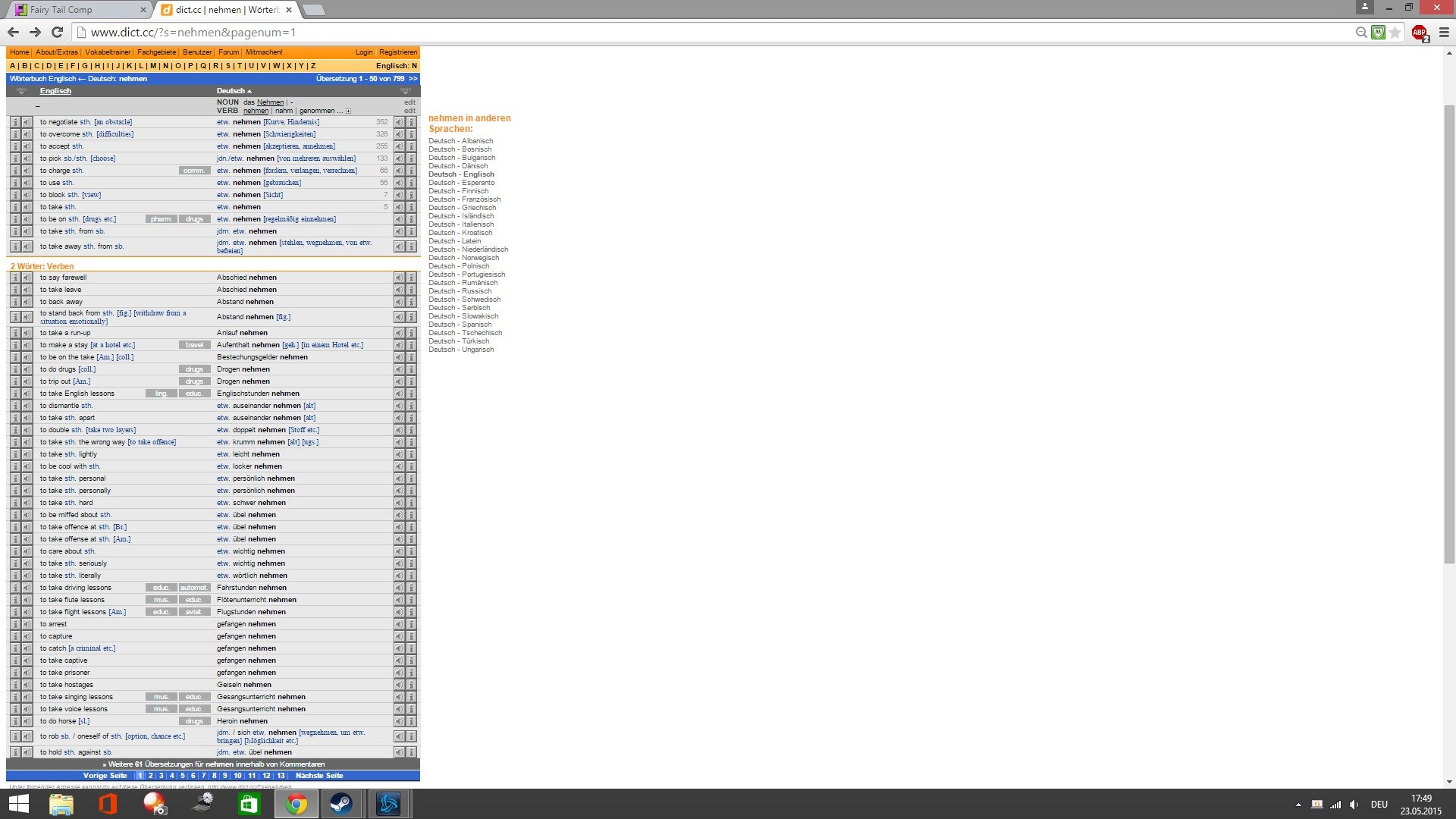Open Steam from the taskbar

[340, 804]
